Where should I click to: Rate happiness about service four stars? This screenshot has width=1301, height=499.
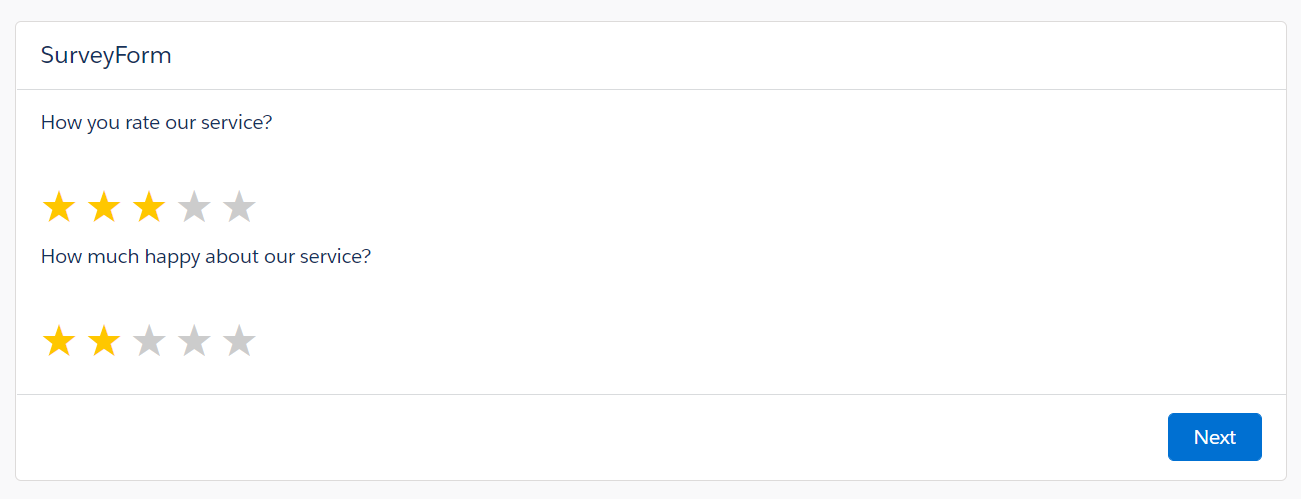coord(194,342)
